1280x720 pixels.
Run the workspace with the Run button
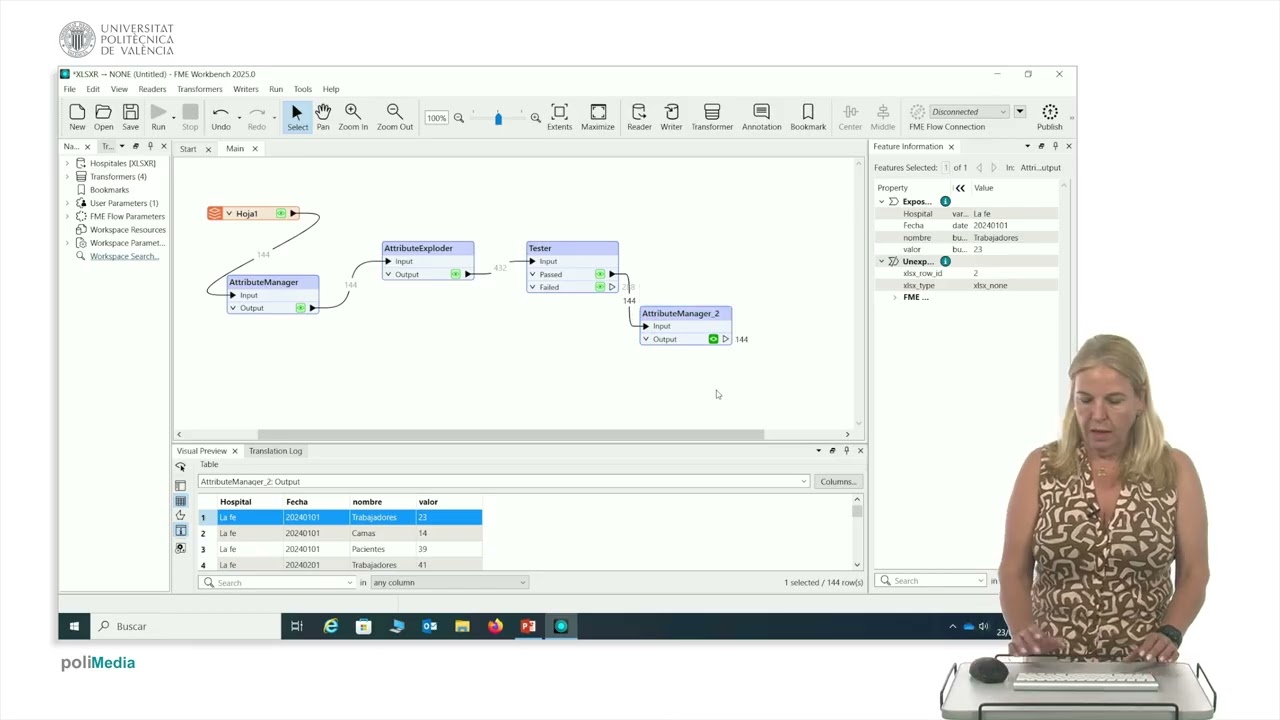158,117
